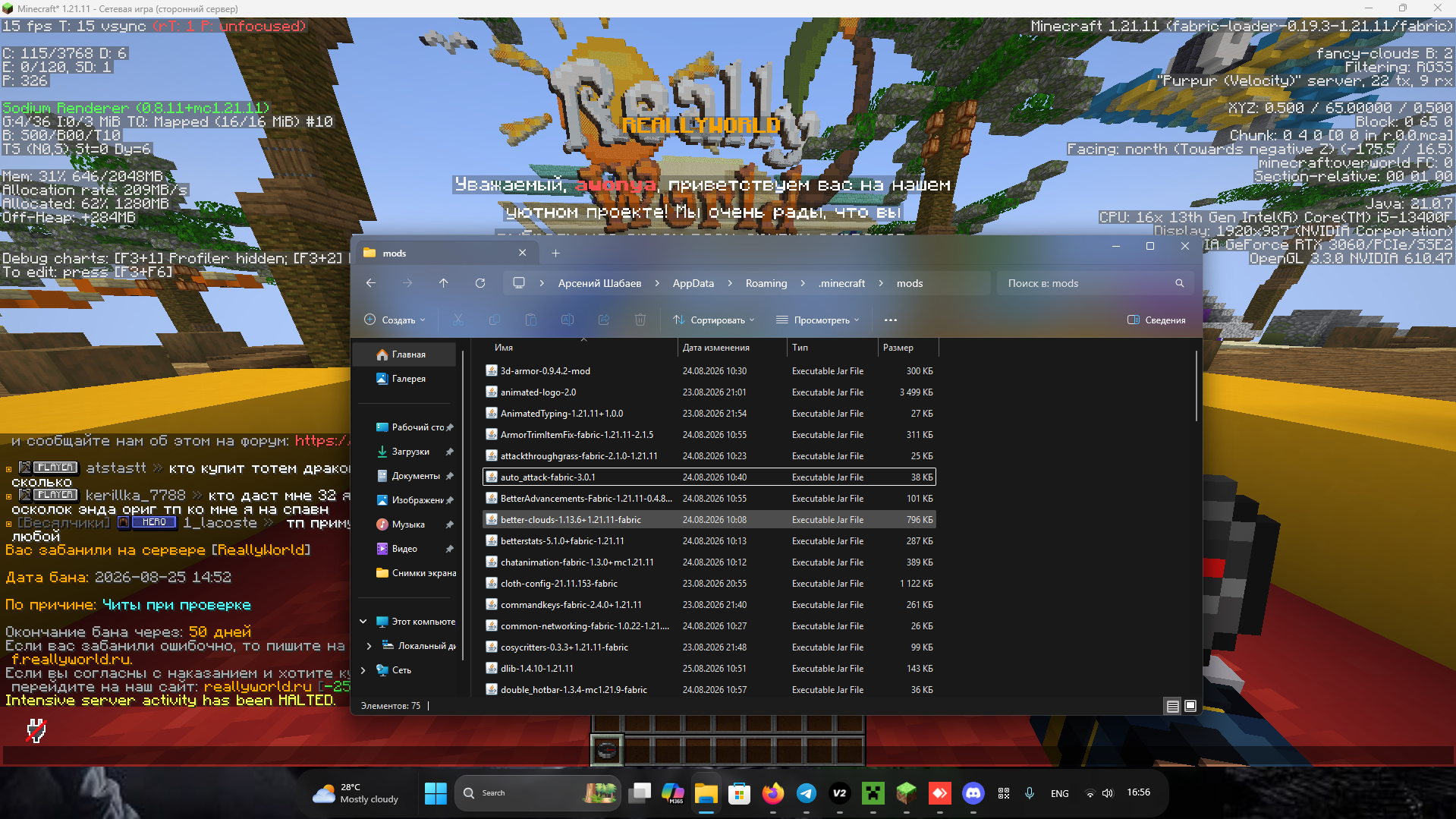Refresh the mods folder view
This screenshot has height=819, width=1456.
[x=480, y=283]
